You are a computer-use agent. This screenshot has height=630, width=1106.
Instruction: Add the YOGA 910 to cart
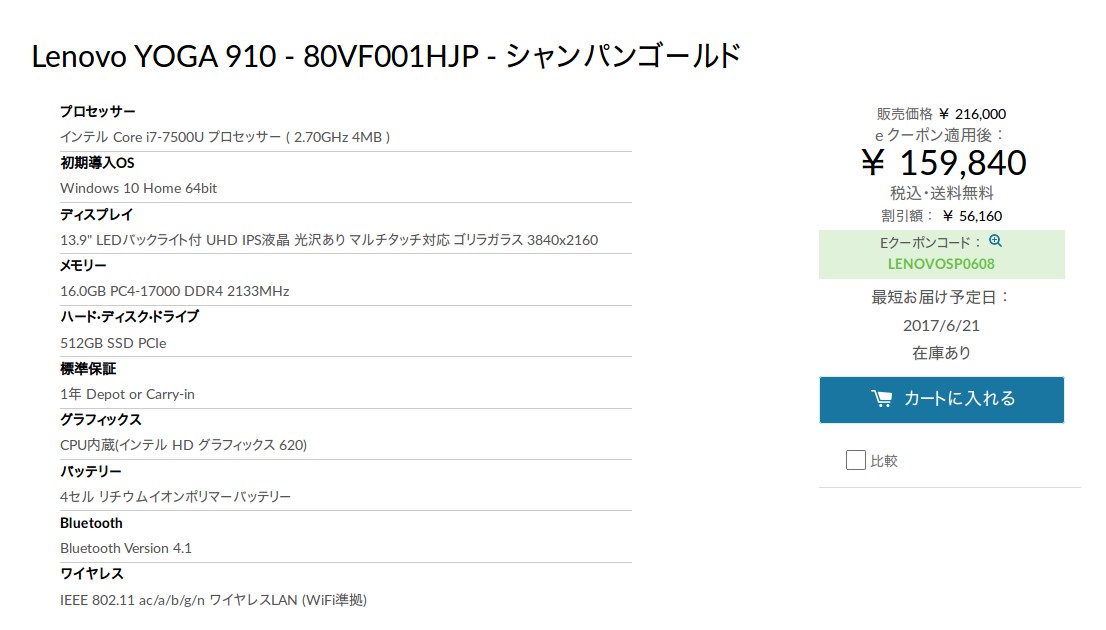click(x=942, y=400)
